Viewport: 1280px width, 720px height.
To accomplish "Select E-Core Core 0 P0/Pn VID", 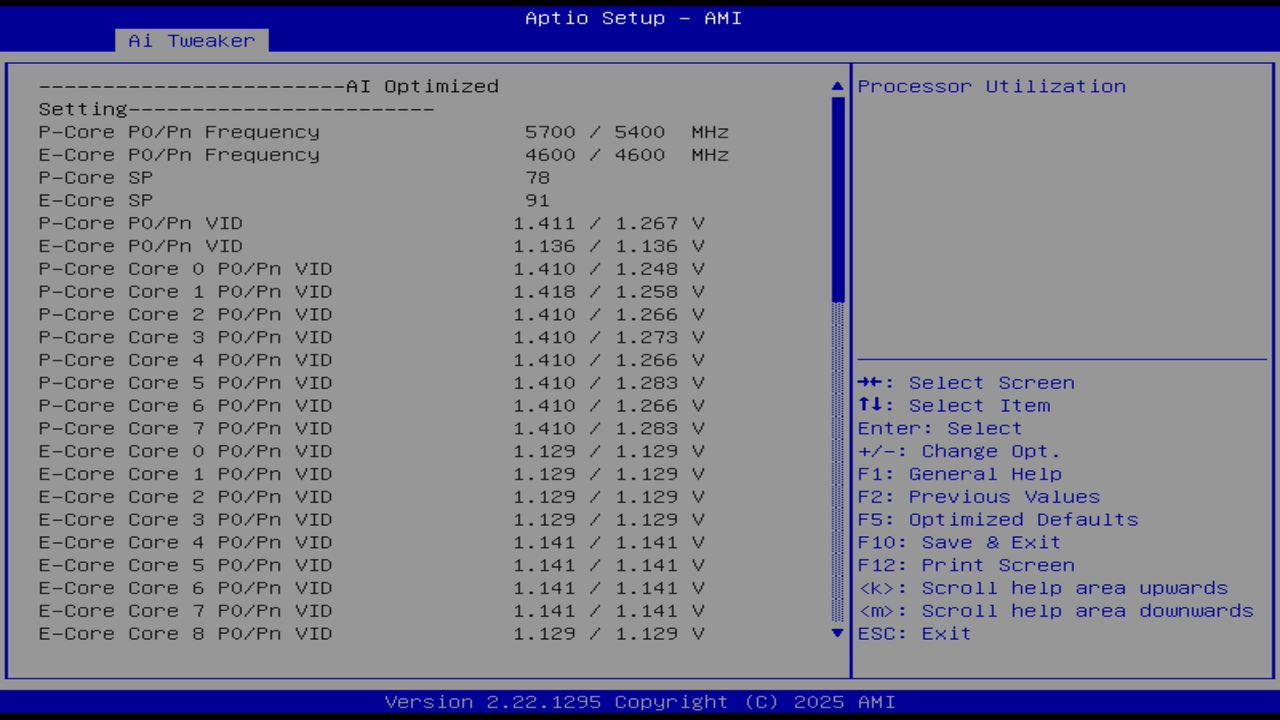I will point(185,451).
